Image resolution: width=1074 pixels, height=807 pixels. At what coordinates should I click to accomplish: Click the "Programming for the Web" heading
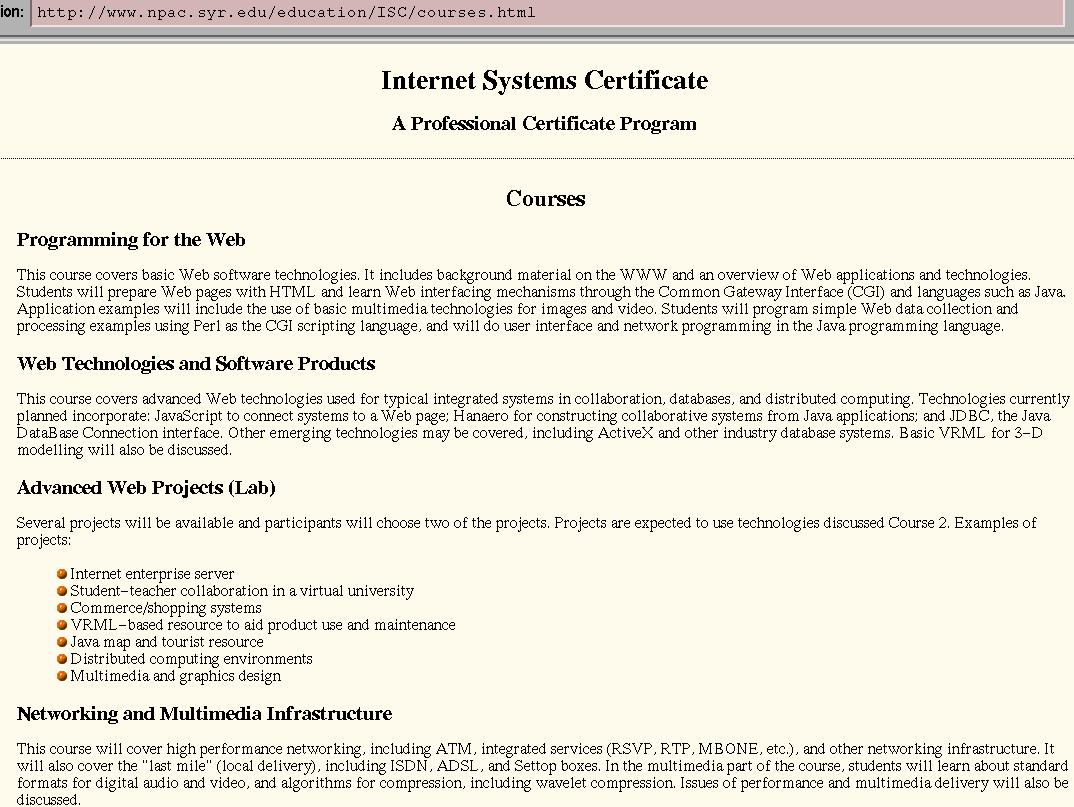[131, 240]
